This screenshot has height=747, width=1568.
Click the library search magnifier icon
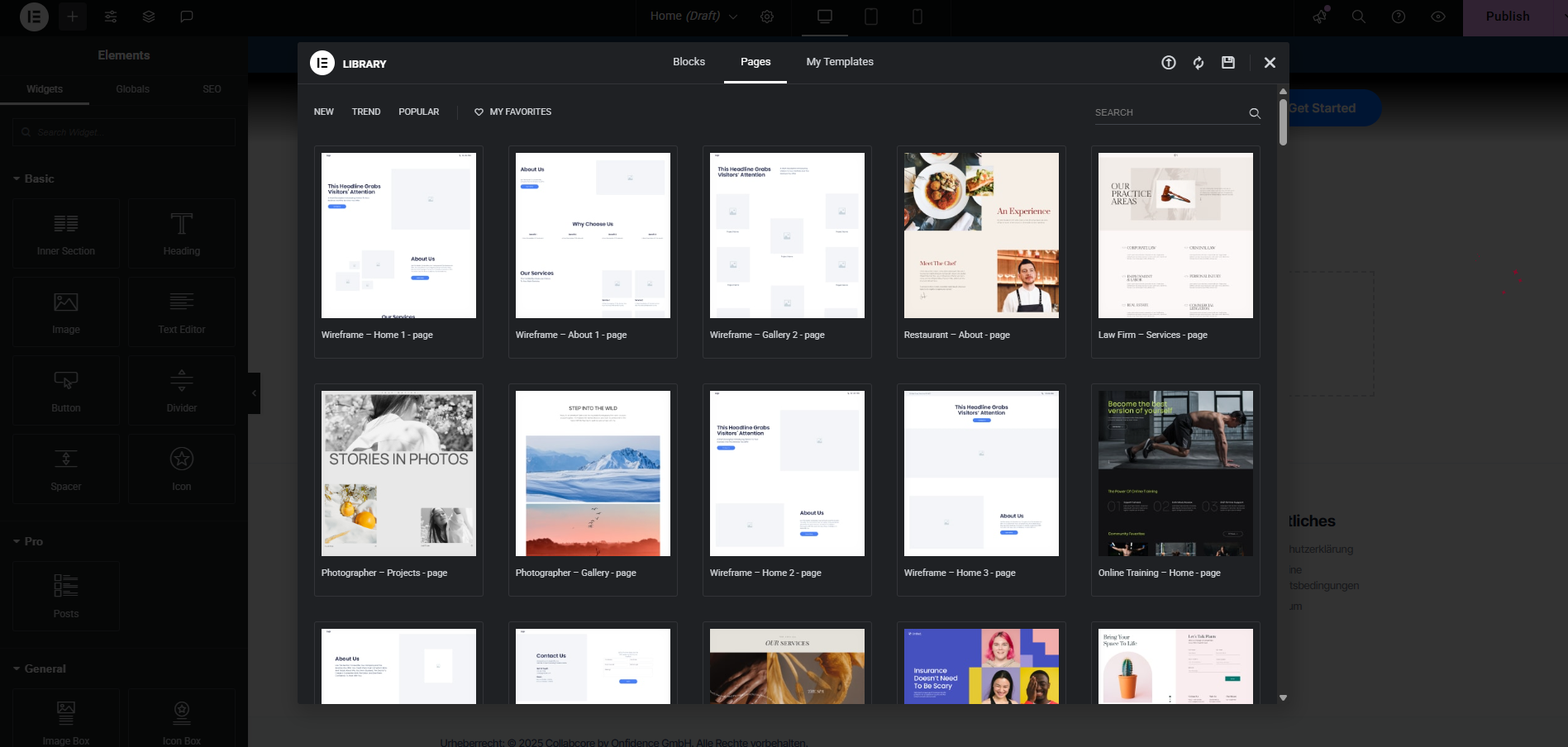point(1254,113)
